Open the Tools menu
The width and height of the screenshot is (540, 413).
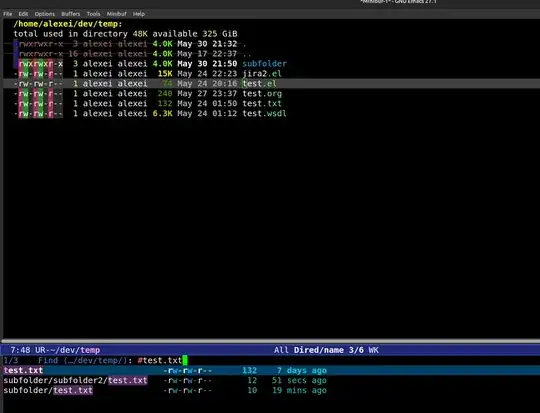pos(93,14)
